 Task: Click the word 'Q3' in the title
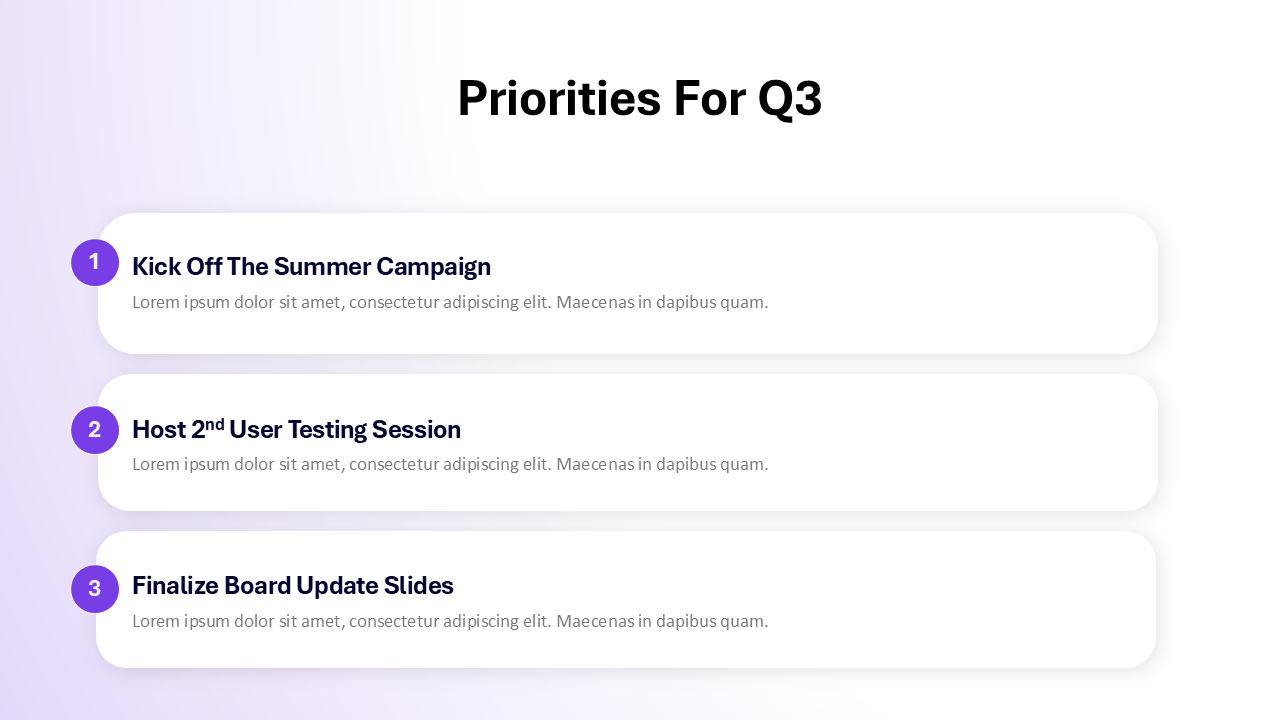(x=790, y=100)
